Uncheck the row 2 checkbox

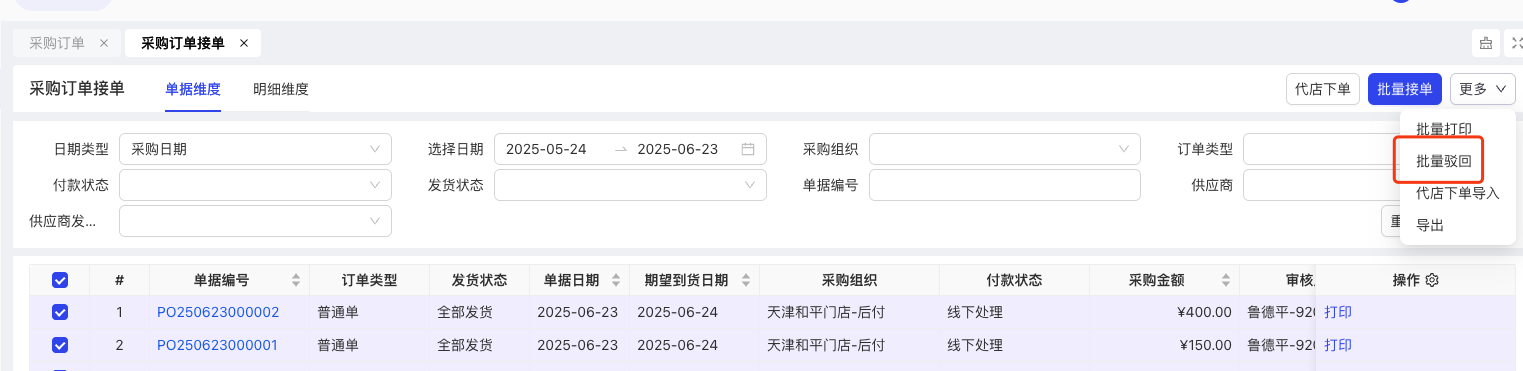pos(60,345)
